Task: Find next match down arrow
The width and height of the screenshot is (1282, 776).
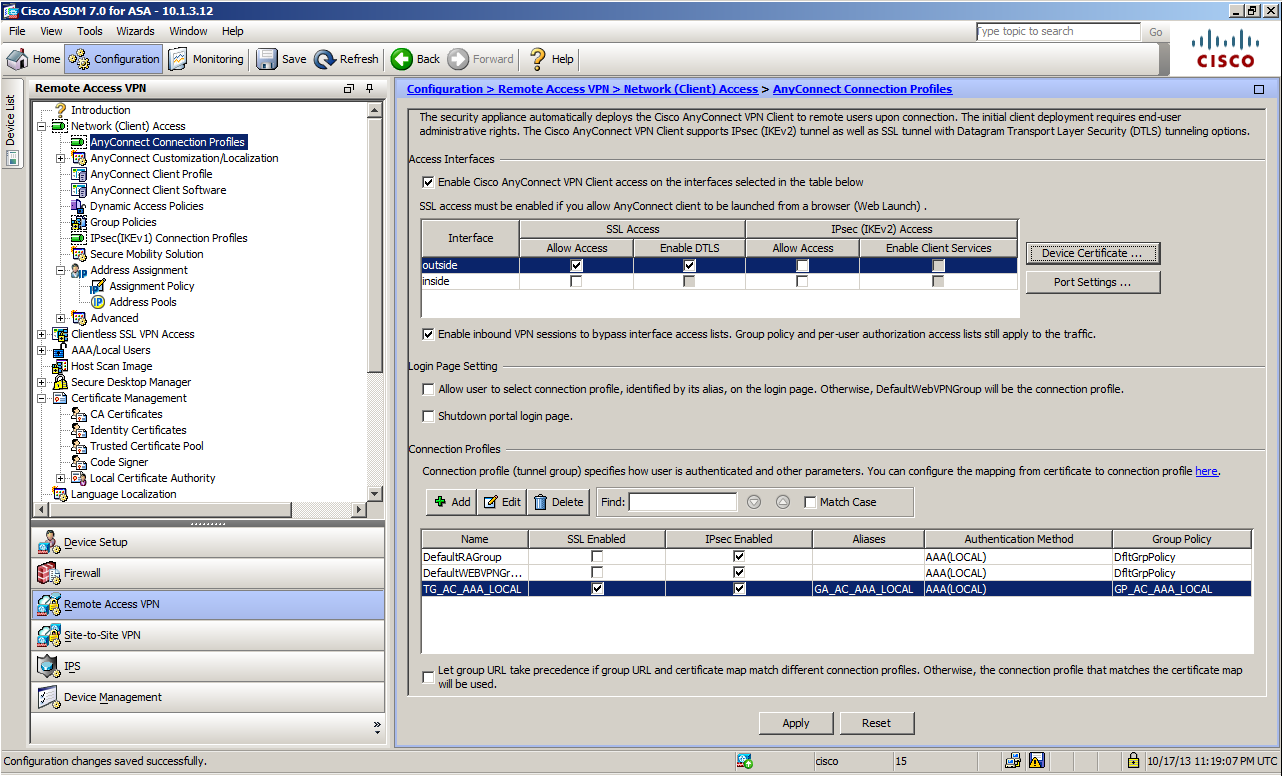Action: 755,502
